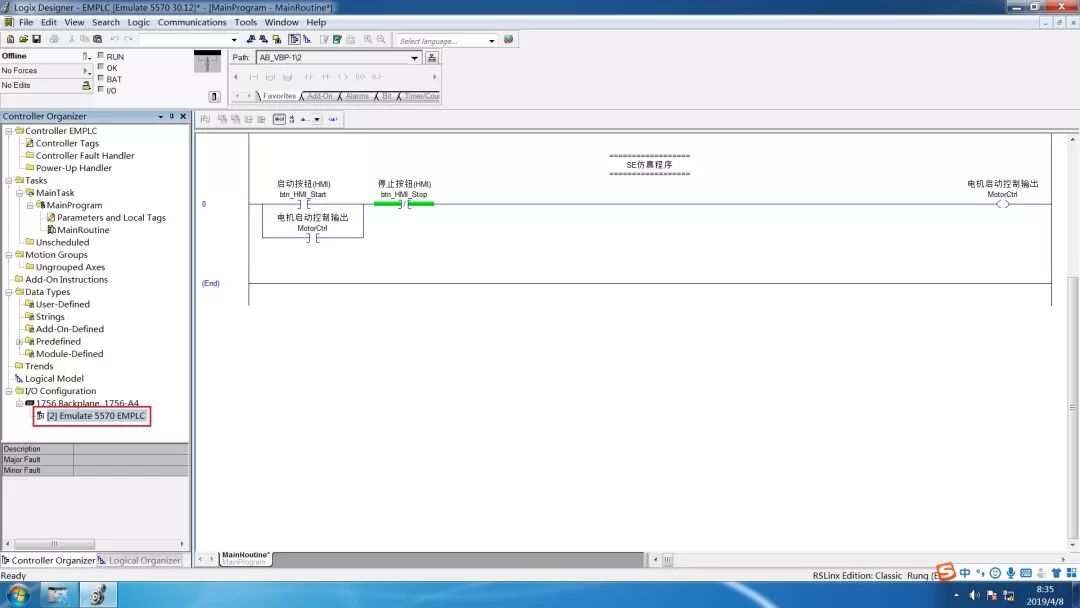
Task: Select MainRoutine in organizer tree
Action: [x=83, y=230]
